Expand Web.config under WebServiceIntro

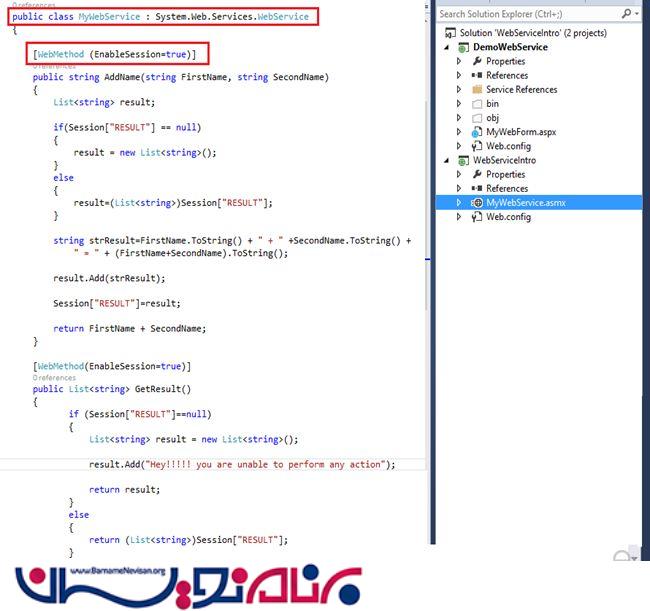[459, 216]
